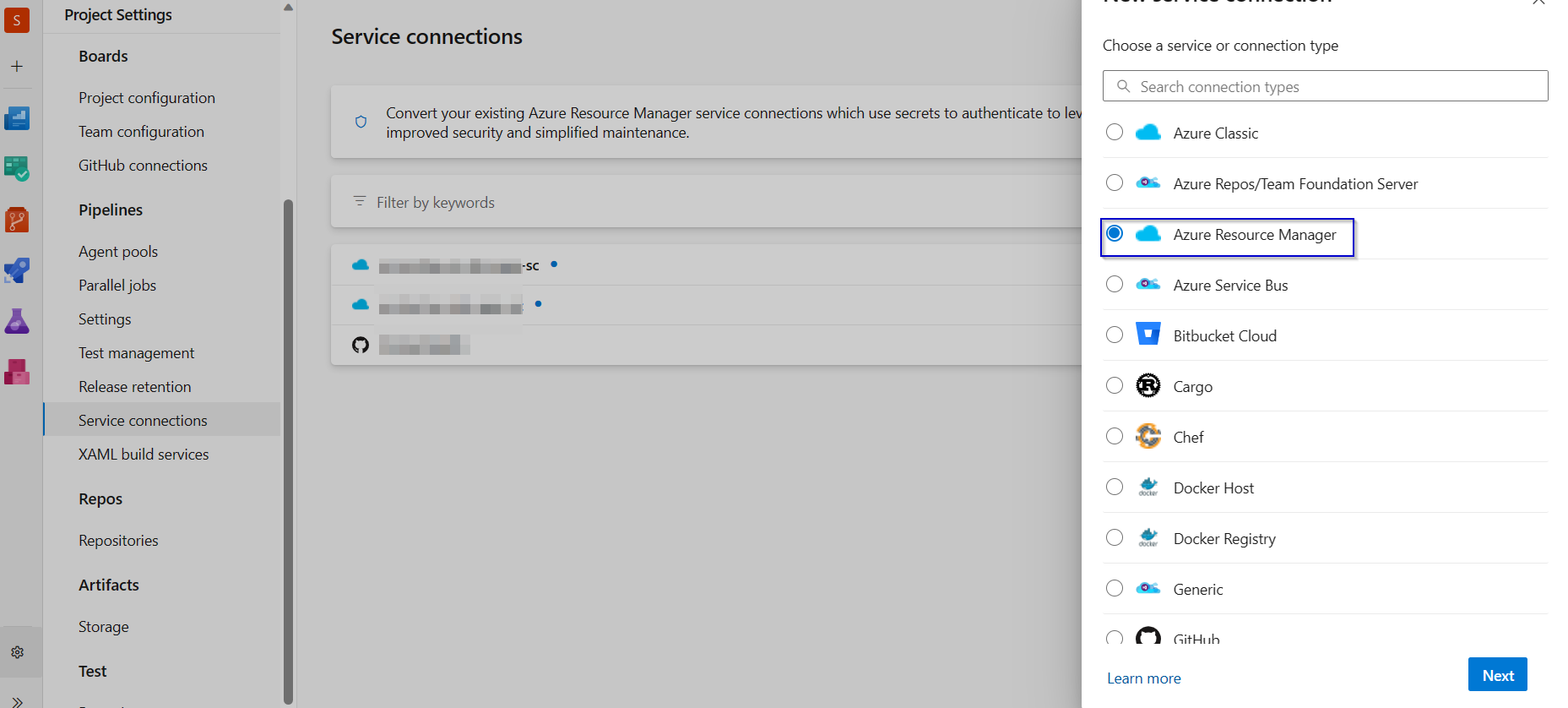The height and width of the screenshot is (708, 1568).
Task: Select the Cargo radio button
Action: (x=1115, y=385)
